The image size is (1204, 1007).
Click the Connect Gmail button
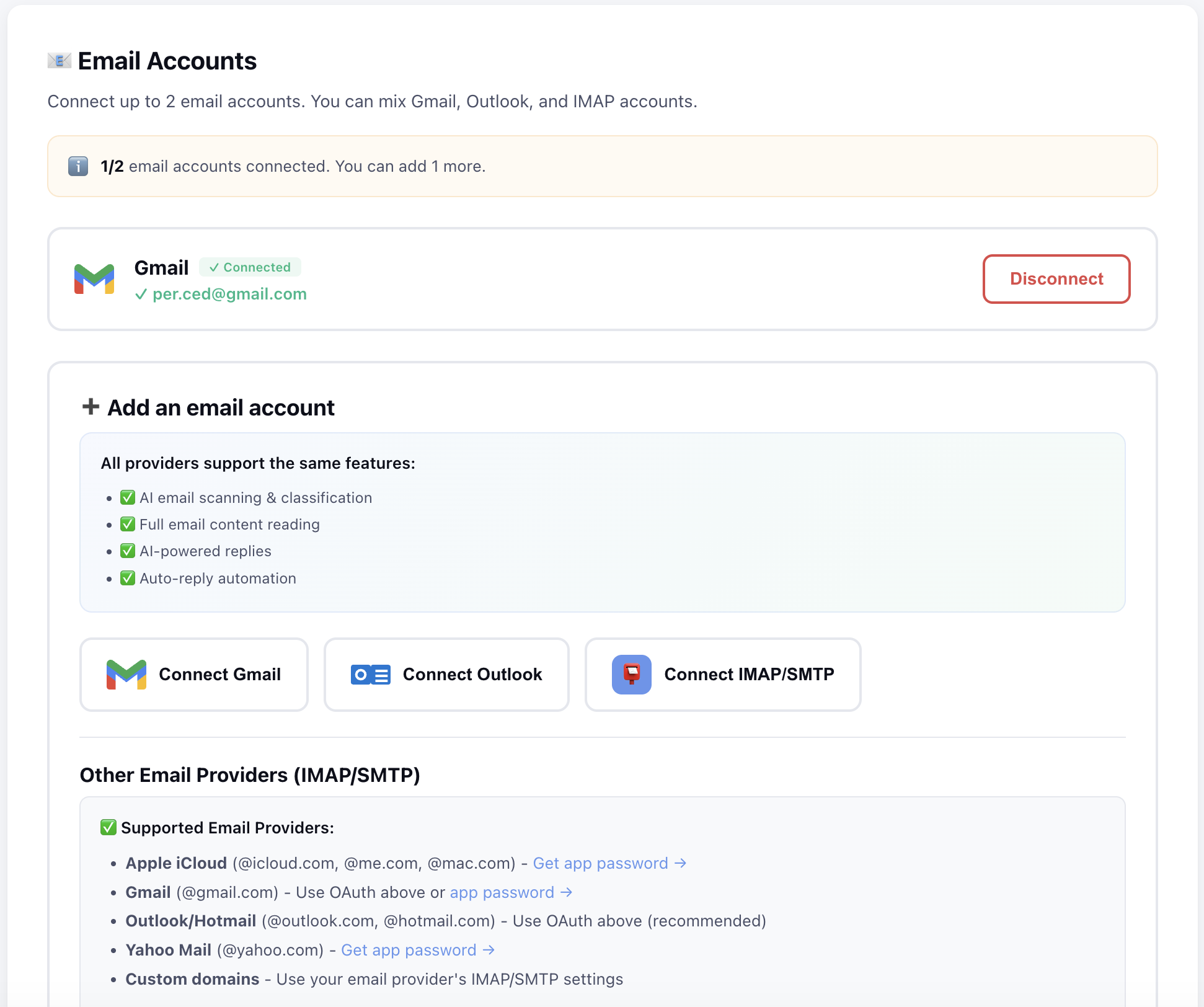pyautogui.click(x=194, y=675)
